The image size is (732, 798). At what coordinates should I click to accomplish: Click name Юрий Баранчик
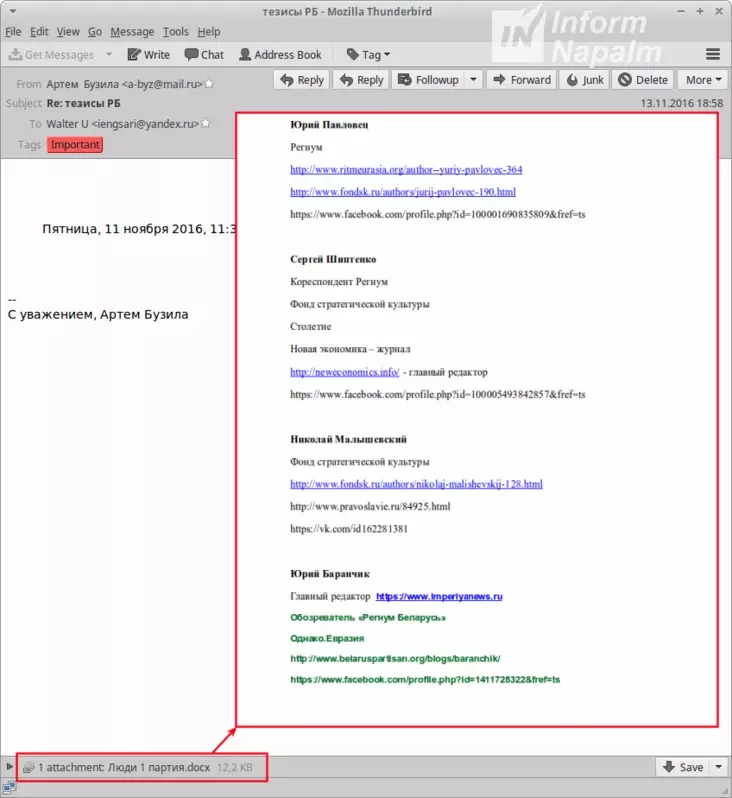coord(330,574)
